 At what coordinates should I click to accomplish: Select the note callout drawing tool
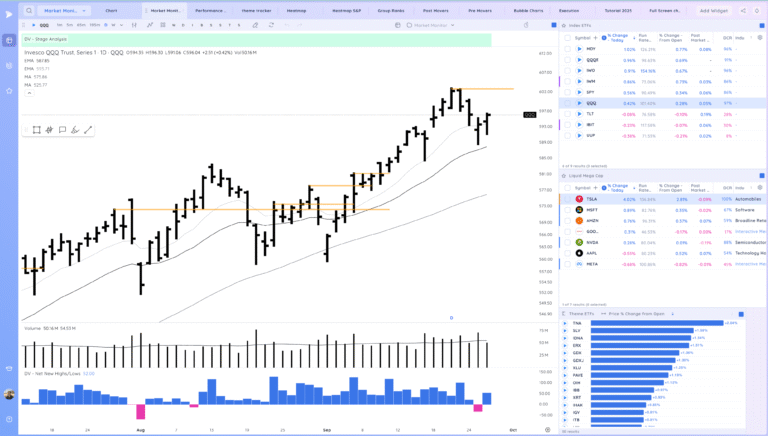click(x=62, y=130)
